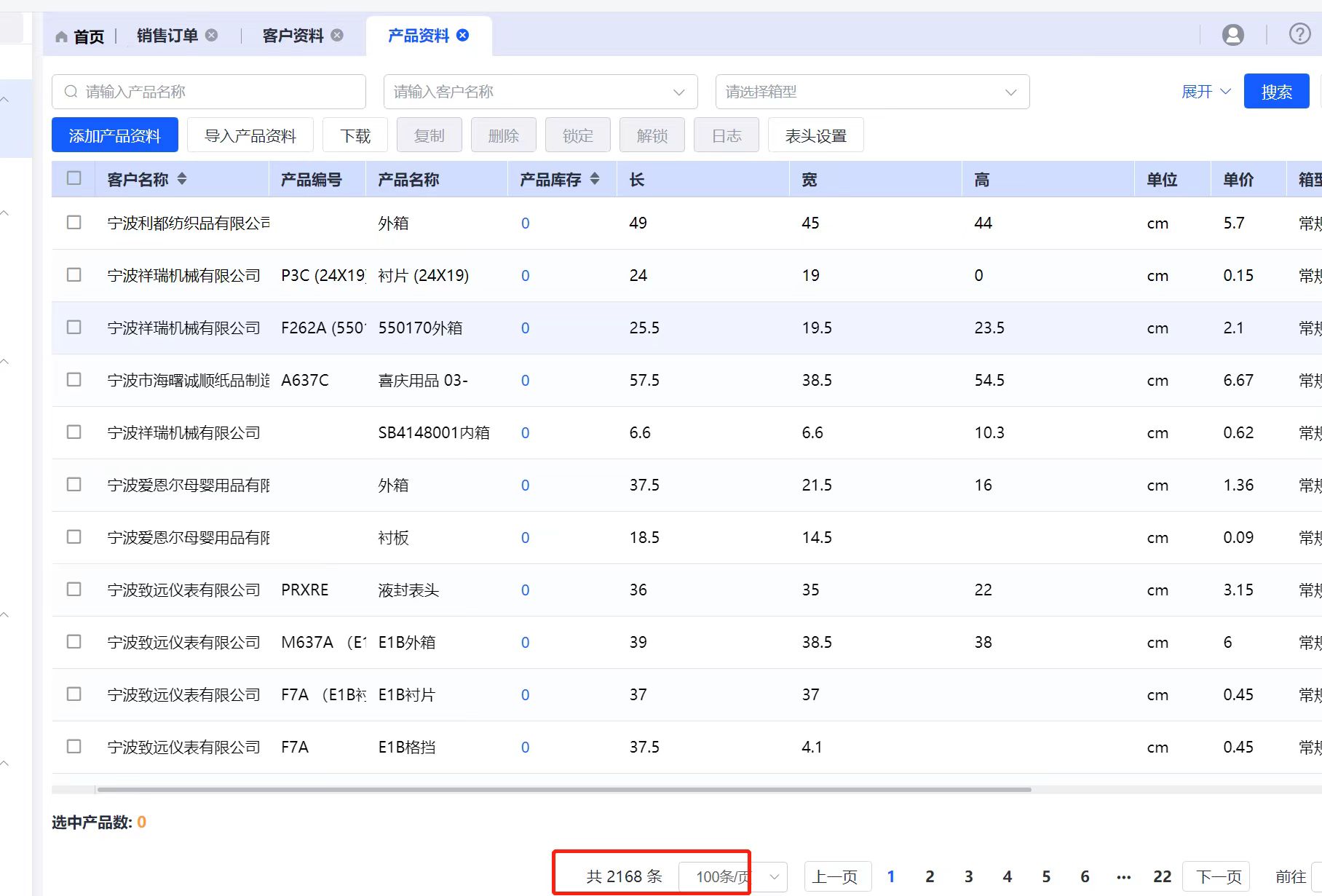The width and height of the screenshot is (1322, 896).
Task: Click cell PRXRE product code
Action: click(305, 590)
